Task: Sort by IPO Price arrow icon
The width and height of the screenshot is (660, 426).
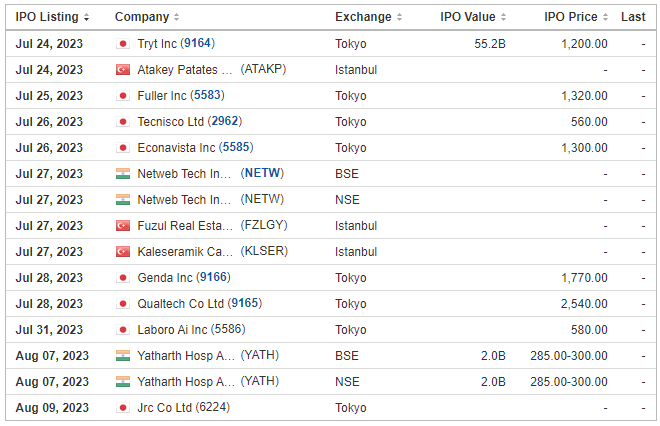Action: (605, 17)
